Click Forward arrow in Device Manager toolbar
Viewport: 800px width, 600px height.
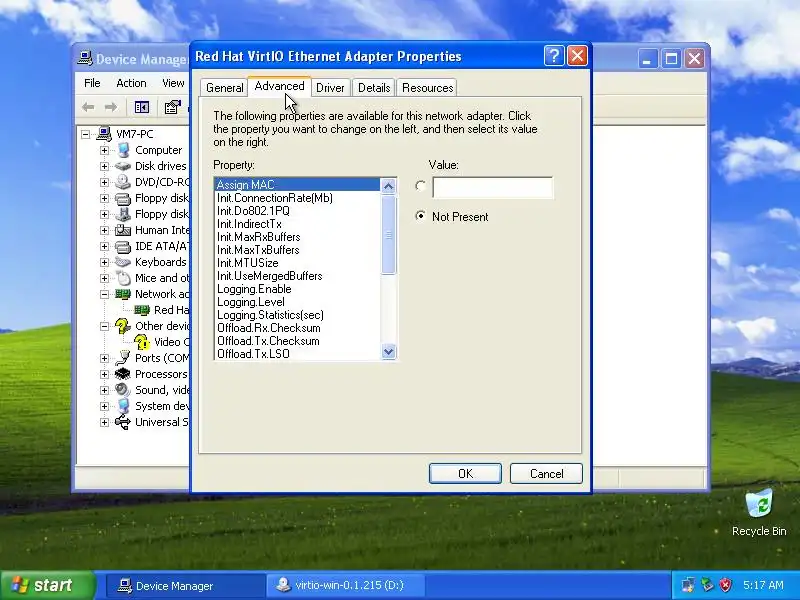click(111, 107)
